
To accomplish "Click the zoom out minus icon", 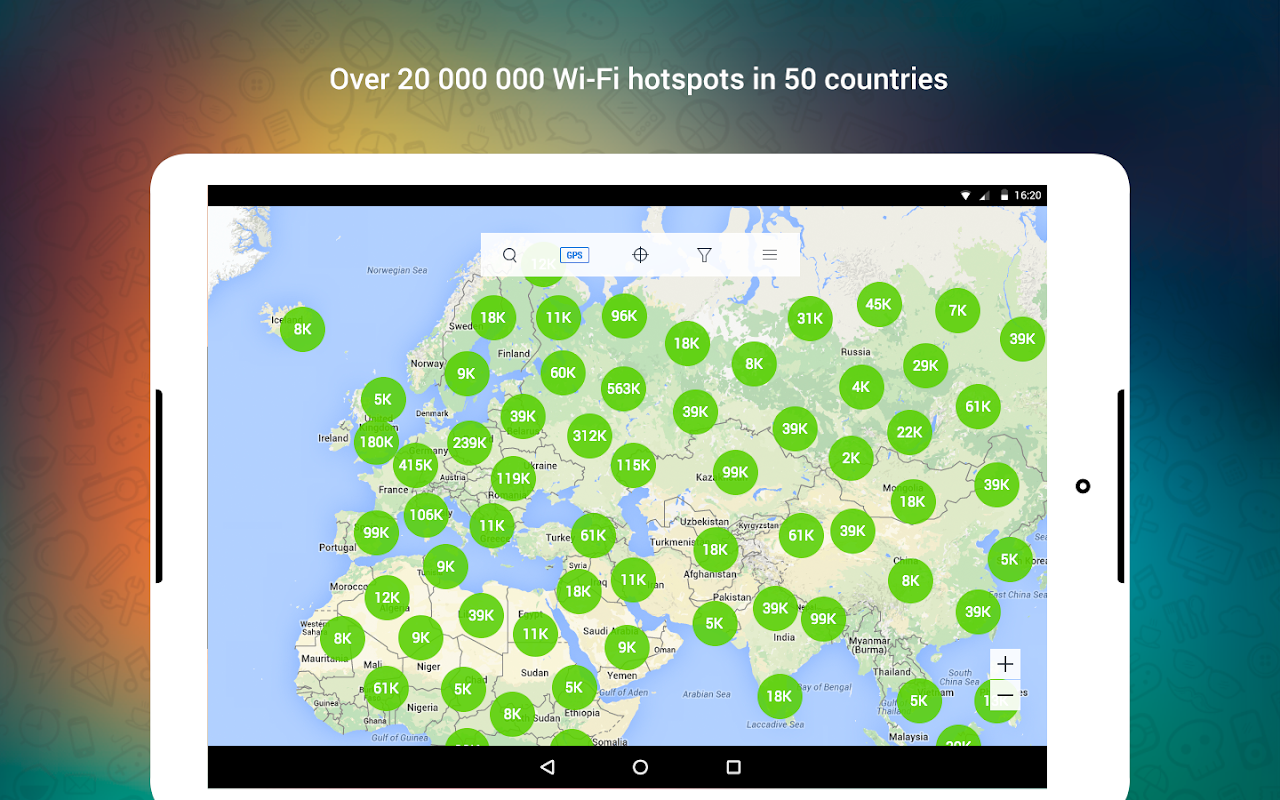I will point(1005,694).
